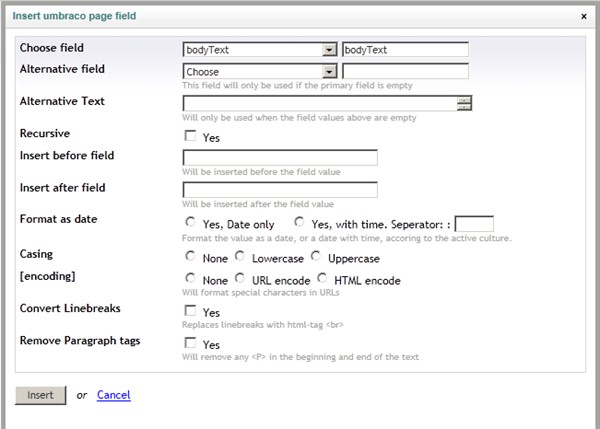Image resolution: width=600 pixels, height=429 pixels.
Task: Click hint 'Replaces linebreaks with html-tag <br>'
Action: (263, 325)
